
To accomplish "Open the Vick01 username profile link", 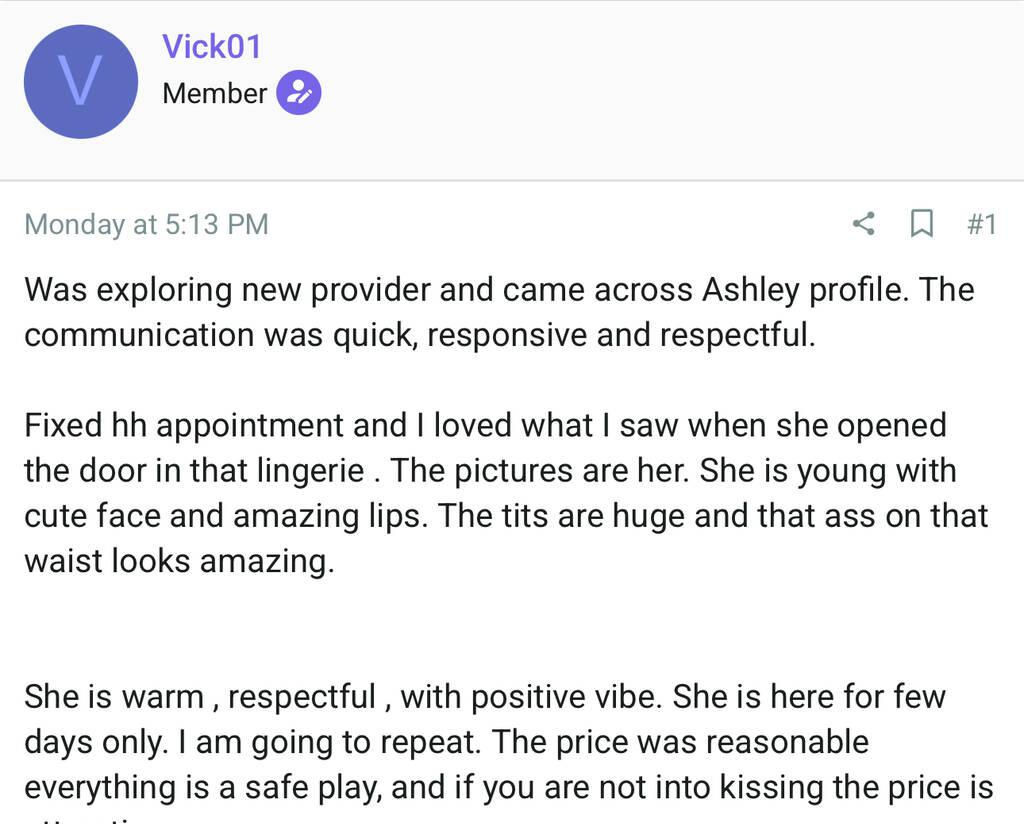I will click(x=211, y=46).
